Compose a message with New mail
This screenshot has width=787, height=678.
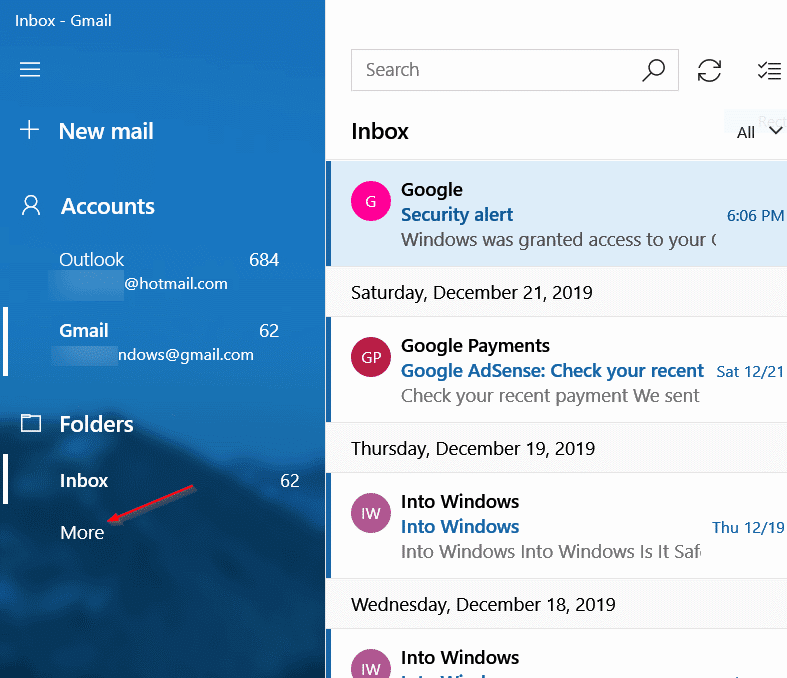[x=106, y=131]
